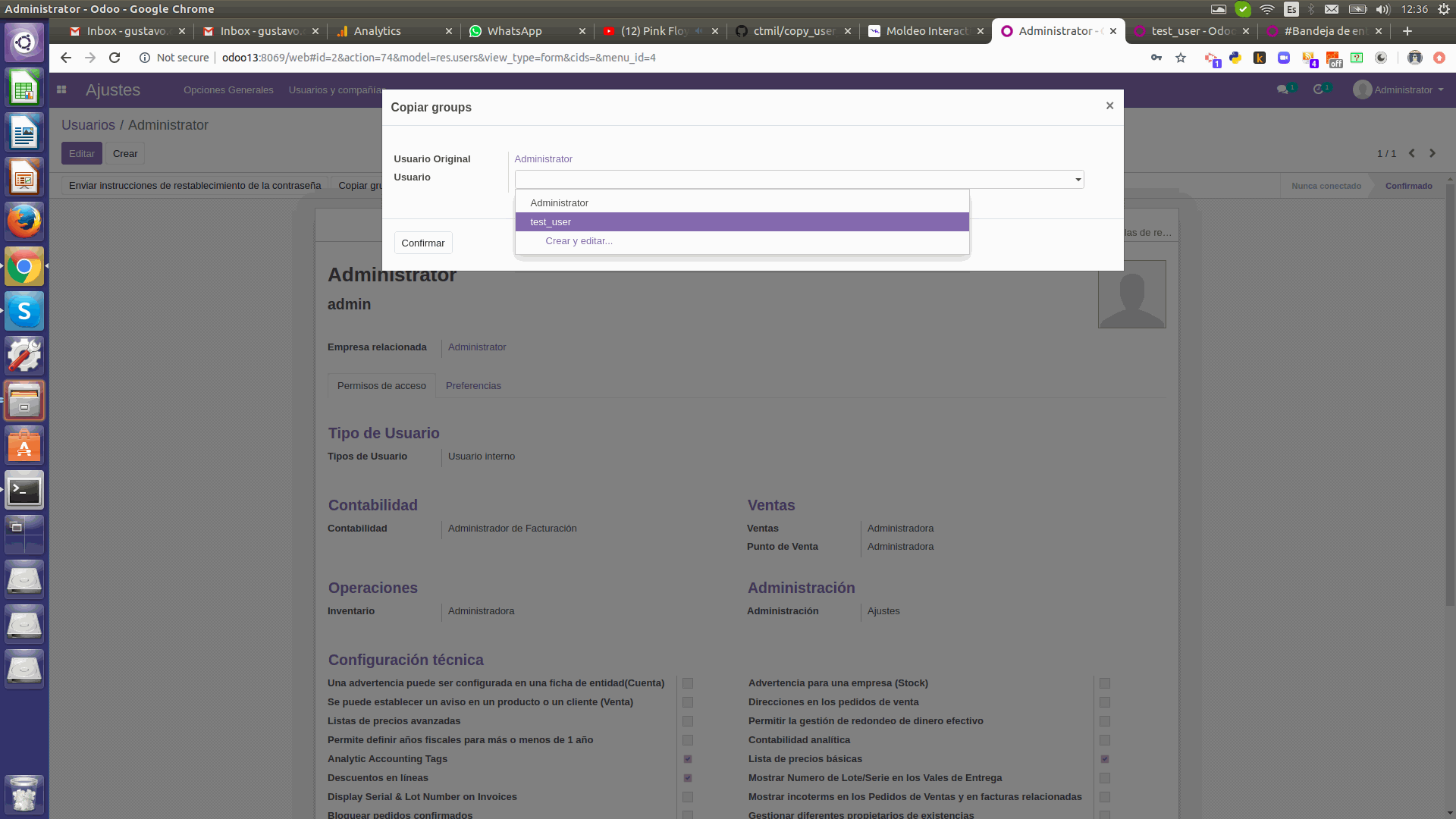
Task: Switch to test_user - Odoo browser tab
Action: (1192, 31)
